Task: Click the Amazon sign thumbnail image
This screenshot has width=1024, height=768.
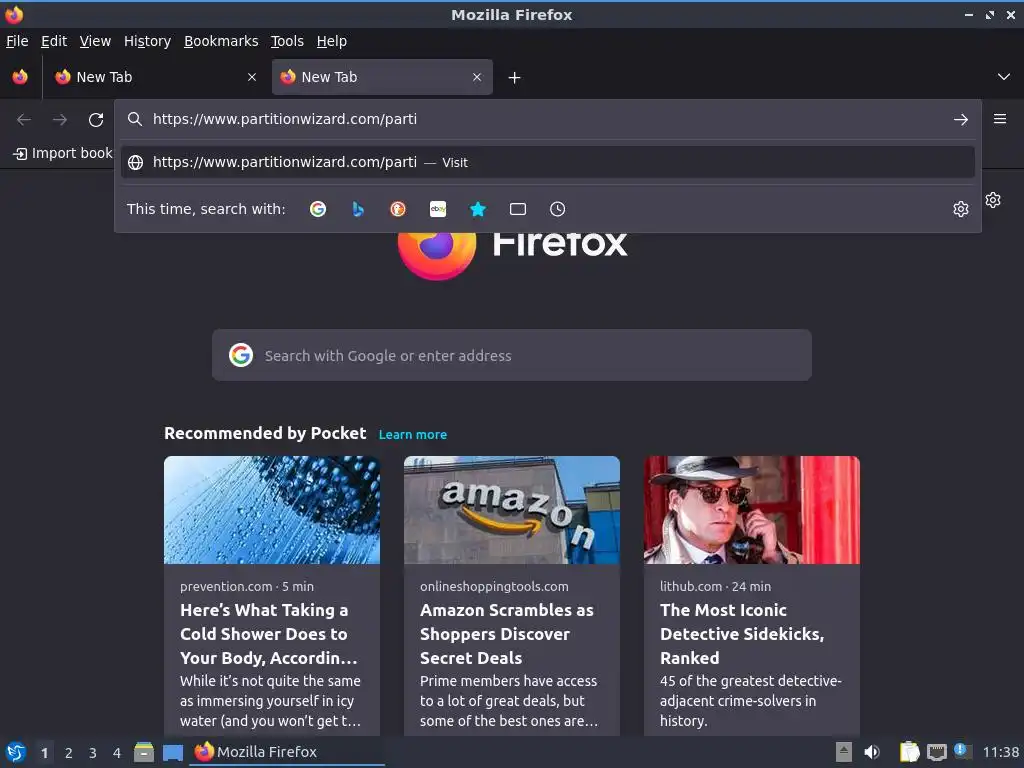Action: tap(512, 510)
